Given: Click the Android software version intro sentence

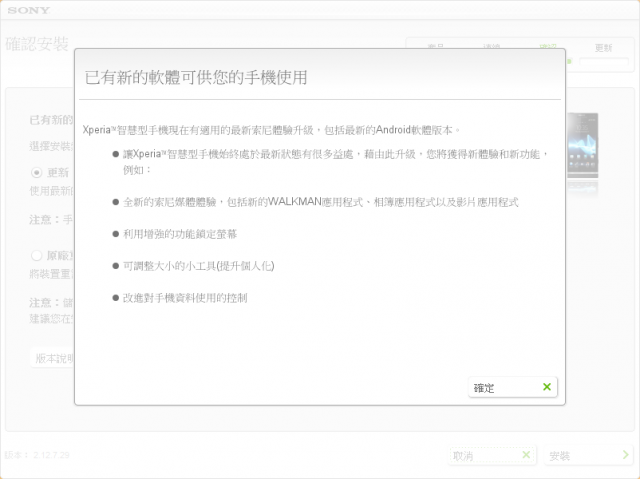Looking at the screenshot, I should (271, 130).
